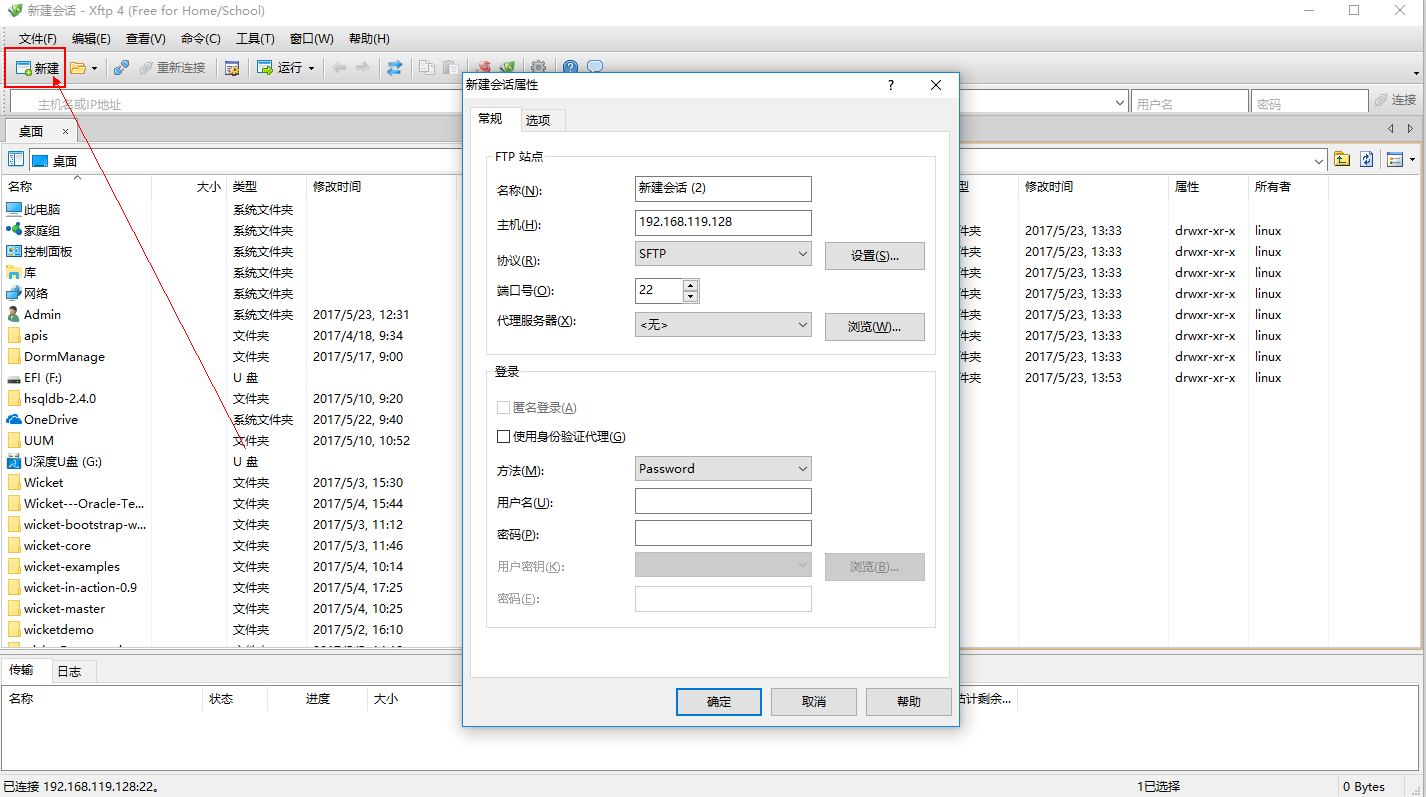This screenshot has width=1426, height=797.
Task: Click the view mode list icon in the remote pane
Action: 1394,159
